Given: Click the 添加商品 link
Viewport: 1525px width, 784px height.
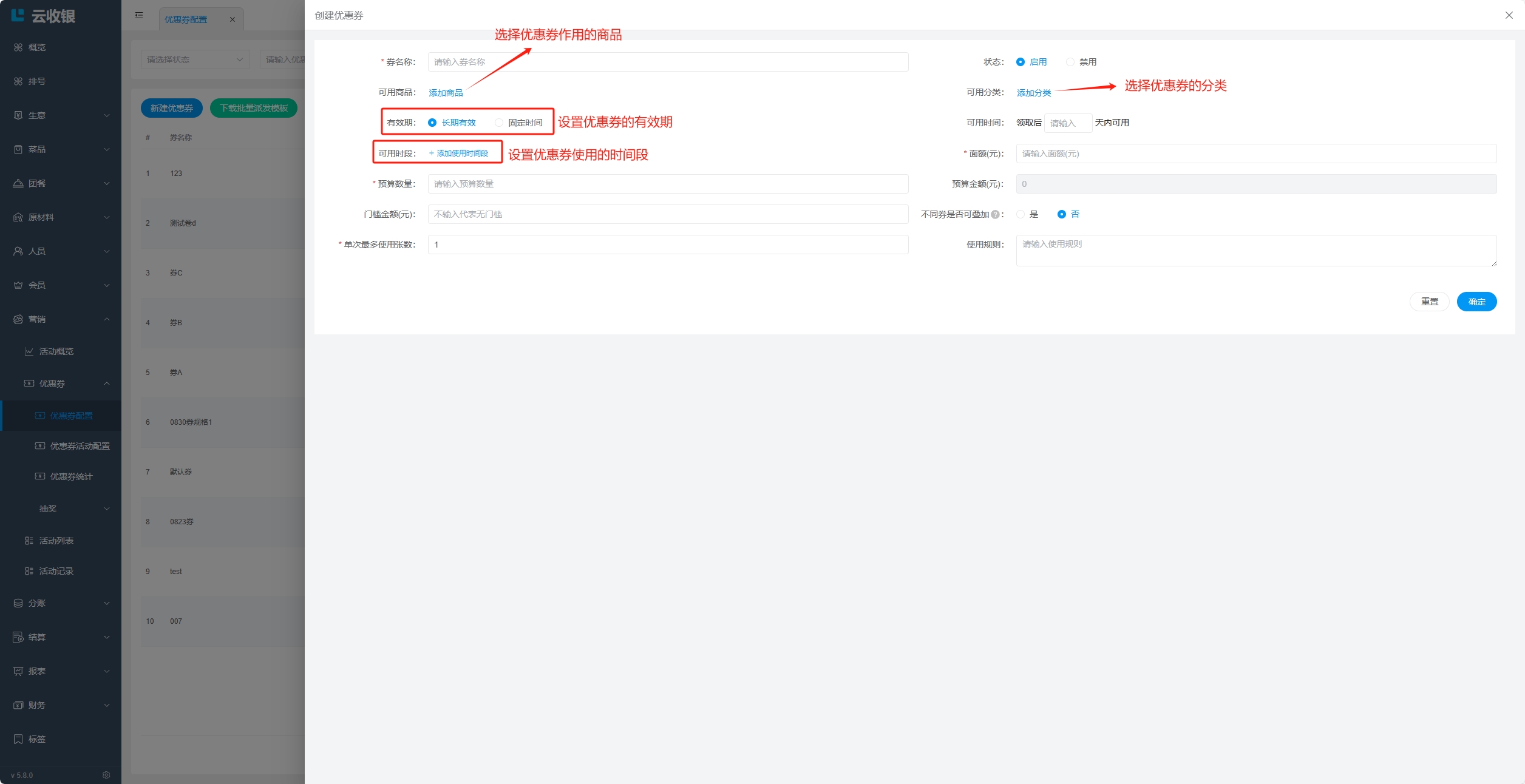Looking at the screenshot, I should tap(446, 93).
